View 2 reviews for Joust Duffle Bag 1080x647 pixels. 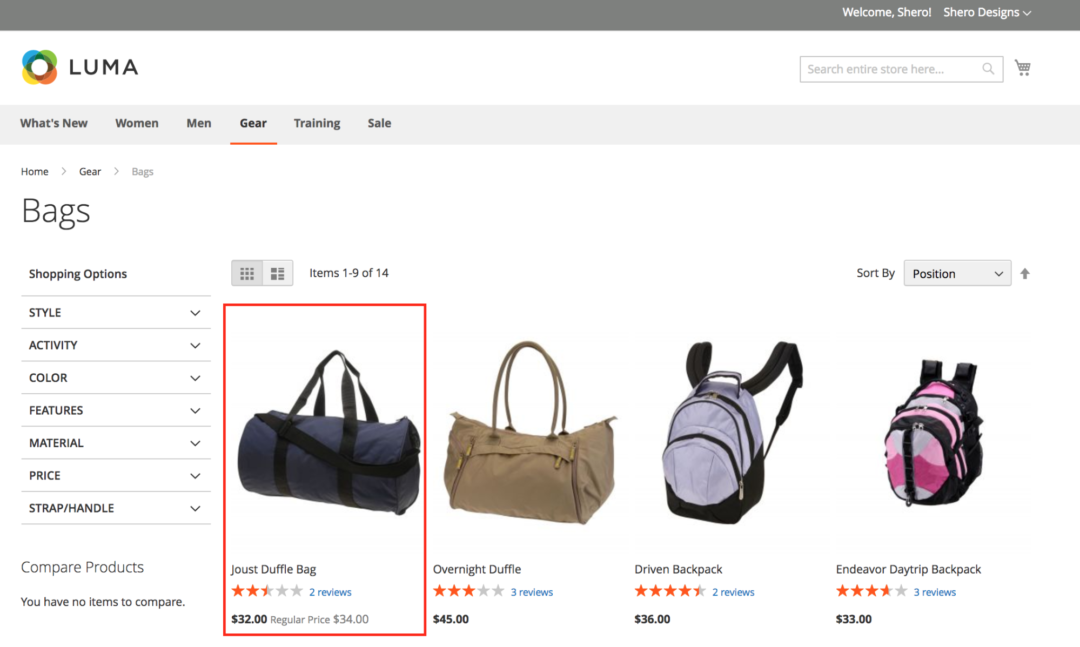tap(330, 591)
